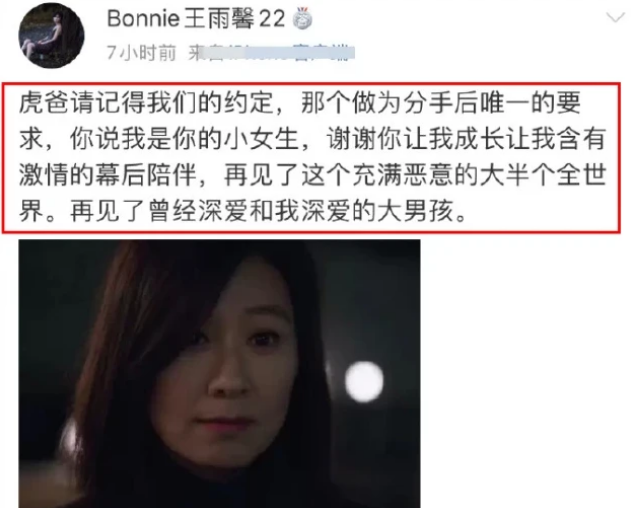
Task: Click the word Bonnie in the username
Action: (x=143, y=19)
